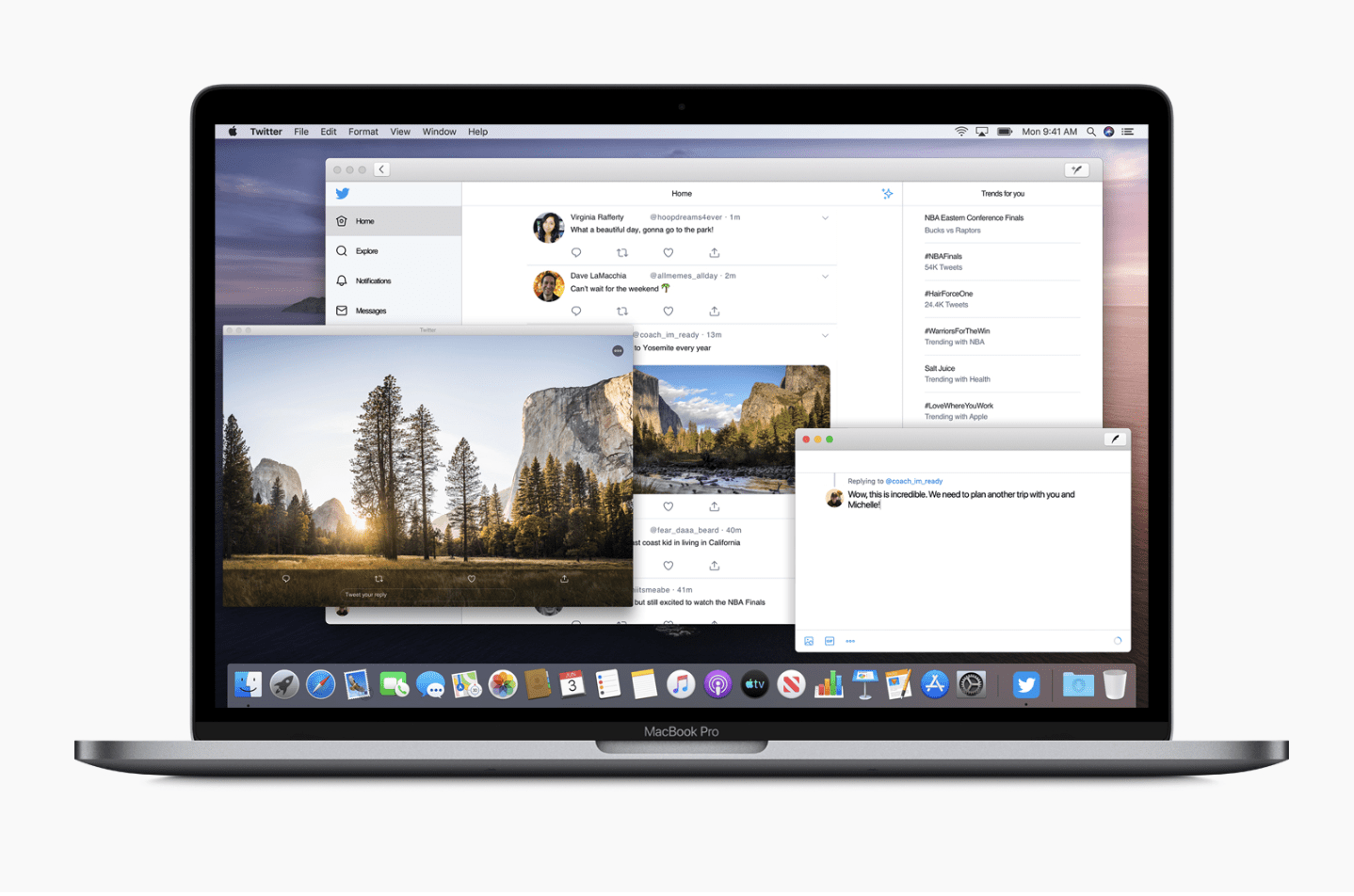The image size is (1354, 896).
Task: Retweet Virginia Rafferty's tweet
Action: (x=621, y=252)
